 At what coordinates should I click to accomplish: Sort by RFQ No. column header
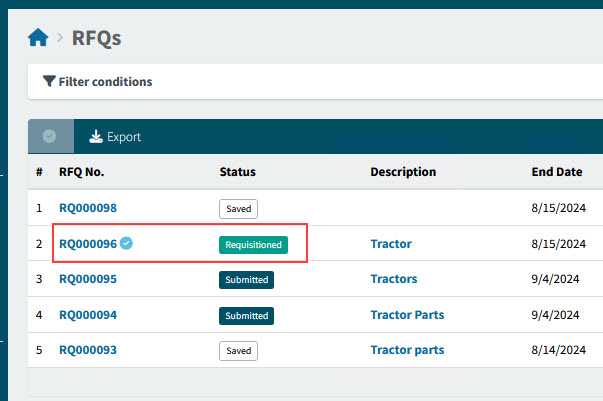82,172
